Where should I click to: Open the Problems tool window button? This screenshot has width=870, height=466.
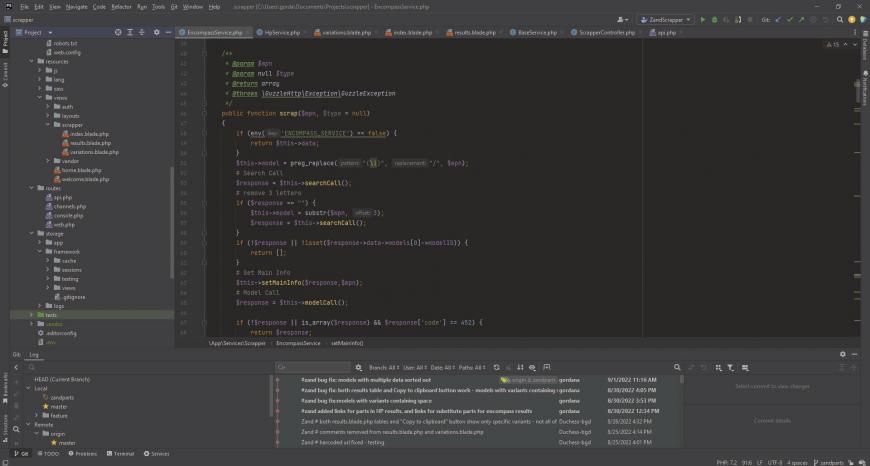tap(82, 453)
